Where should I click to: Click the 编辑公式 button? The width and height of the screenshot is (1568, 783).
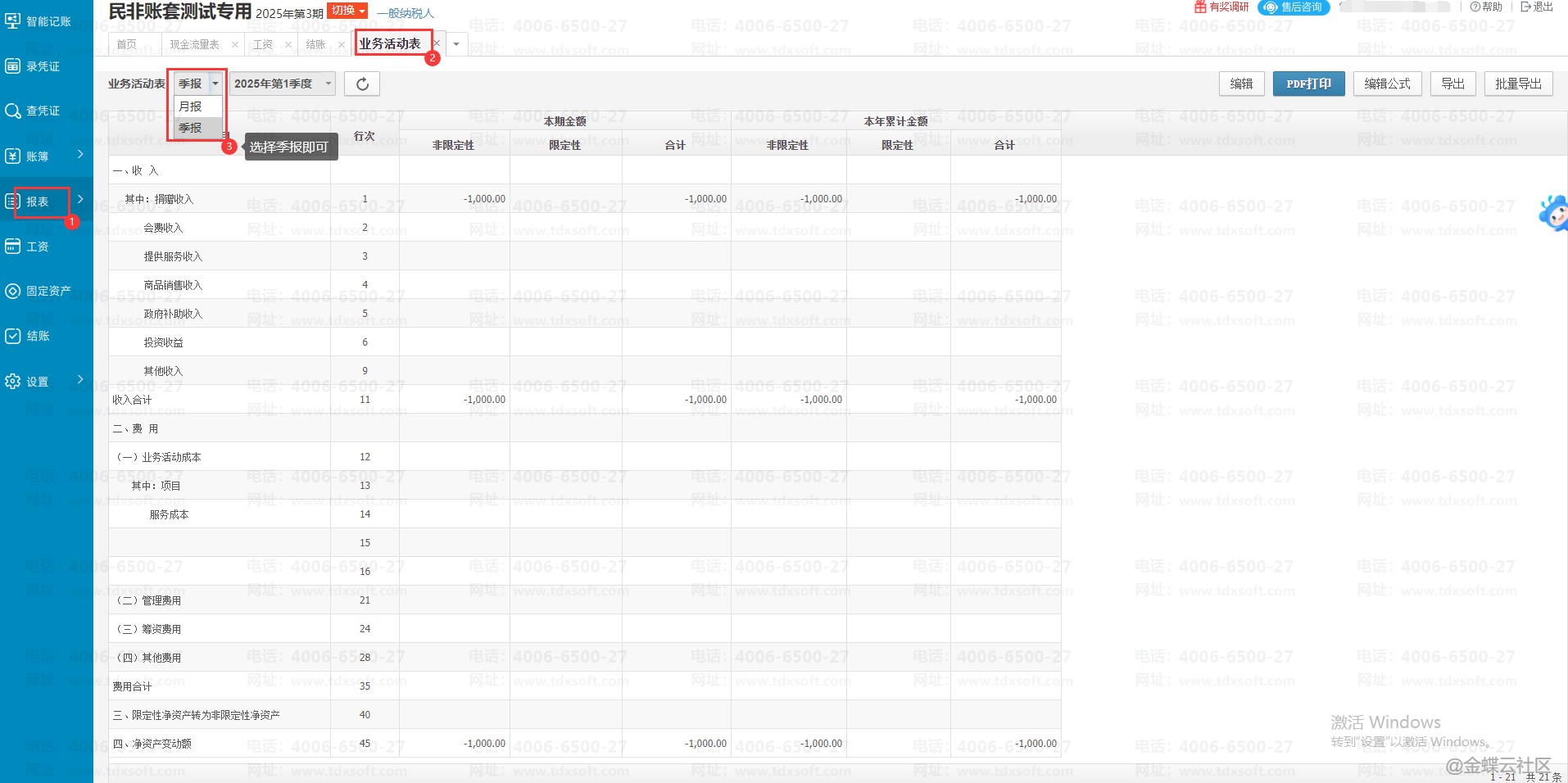(x=1387, y=84)
